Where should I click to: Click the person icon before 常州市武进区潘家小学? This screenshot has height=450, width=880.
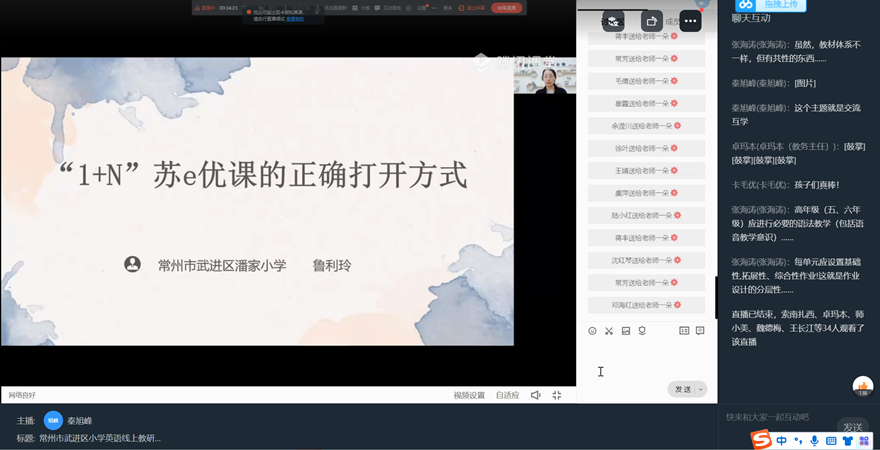(x=132, y=264)
